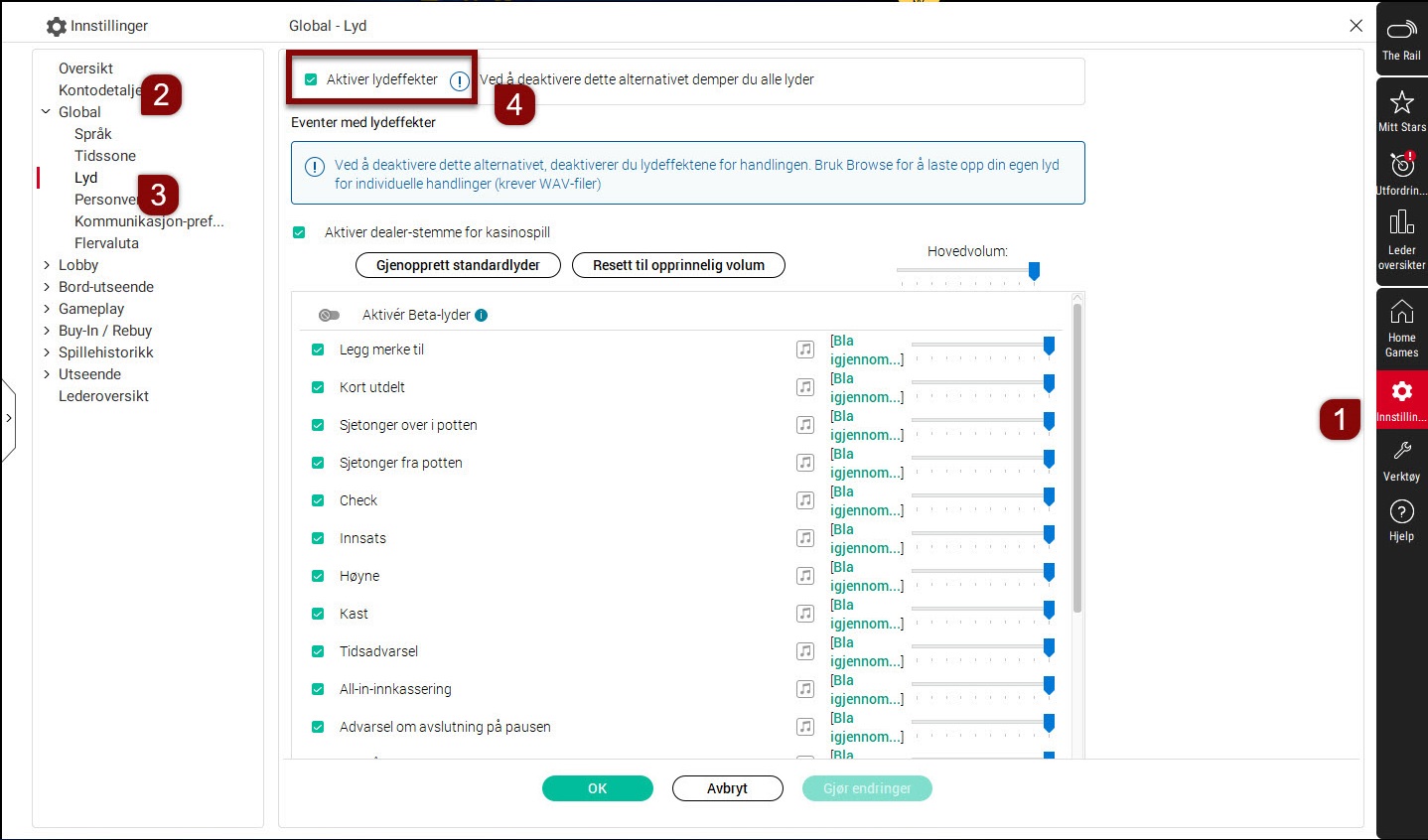Open Oversikt settings page

[85, 69]
